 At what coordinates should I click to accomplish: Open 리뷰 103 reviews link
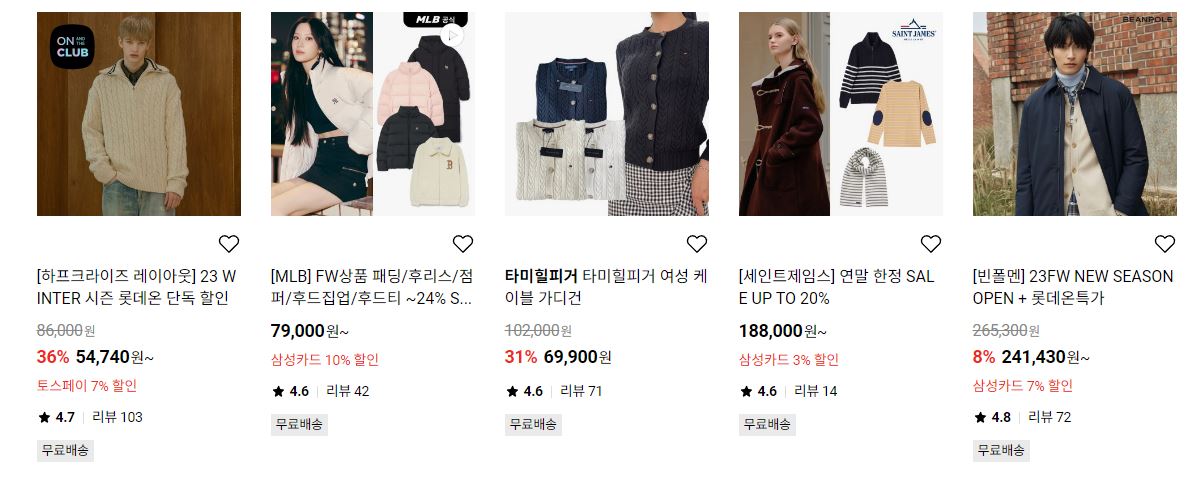coord(118,417)
